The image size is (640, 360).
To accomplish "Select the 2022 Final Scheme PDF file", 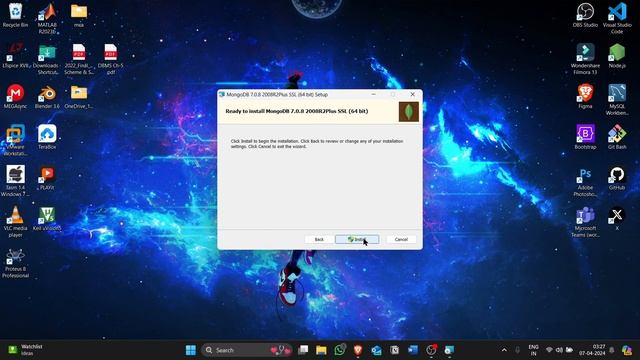I will 79,59.
